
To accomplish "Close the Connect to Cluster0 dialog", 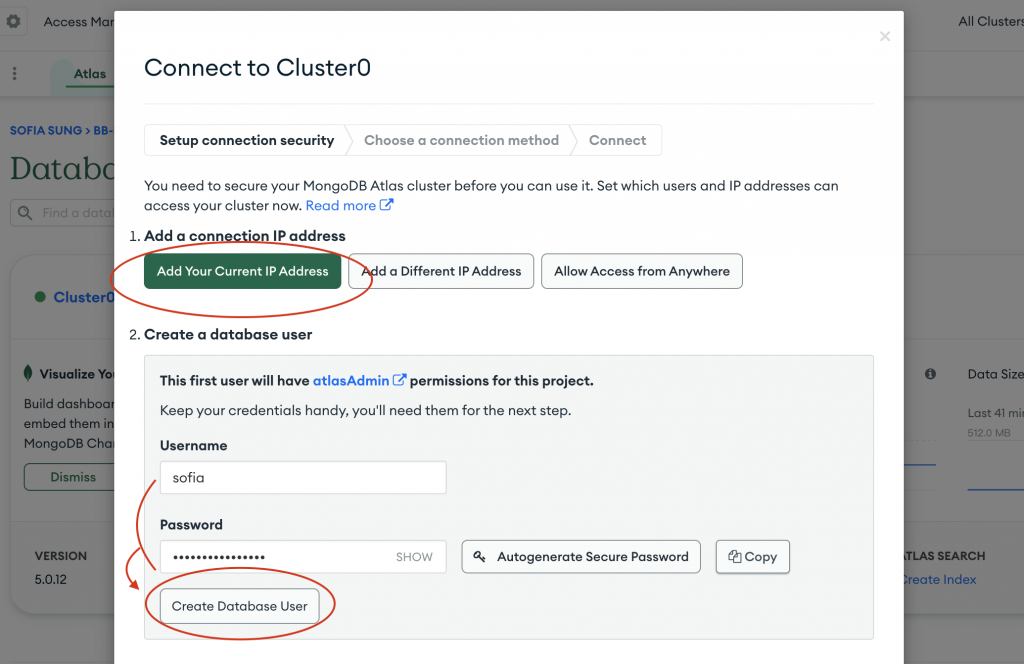I will click(884, 37).
